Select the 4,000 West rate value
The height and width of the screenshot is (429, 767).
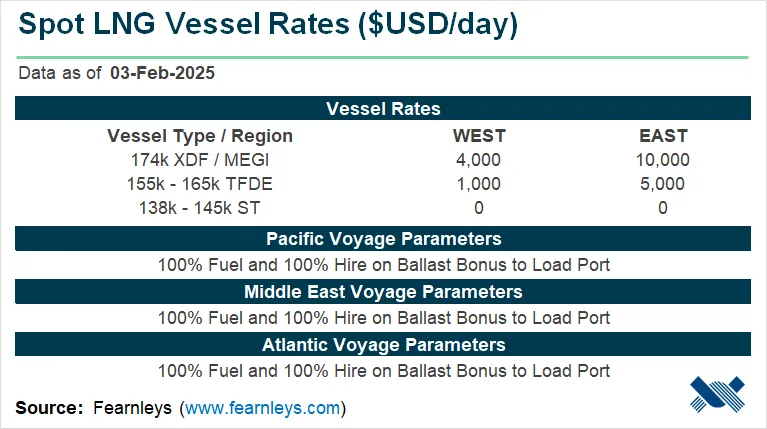pos(479,159)
